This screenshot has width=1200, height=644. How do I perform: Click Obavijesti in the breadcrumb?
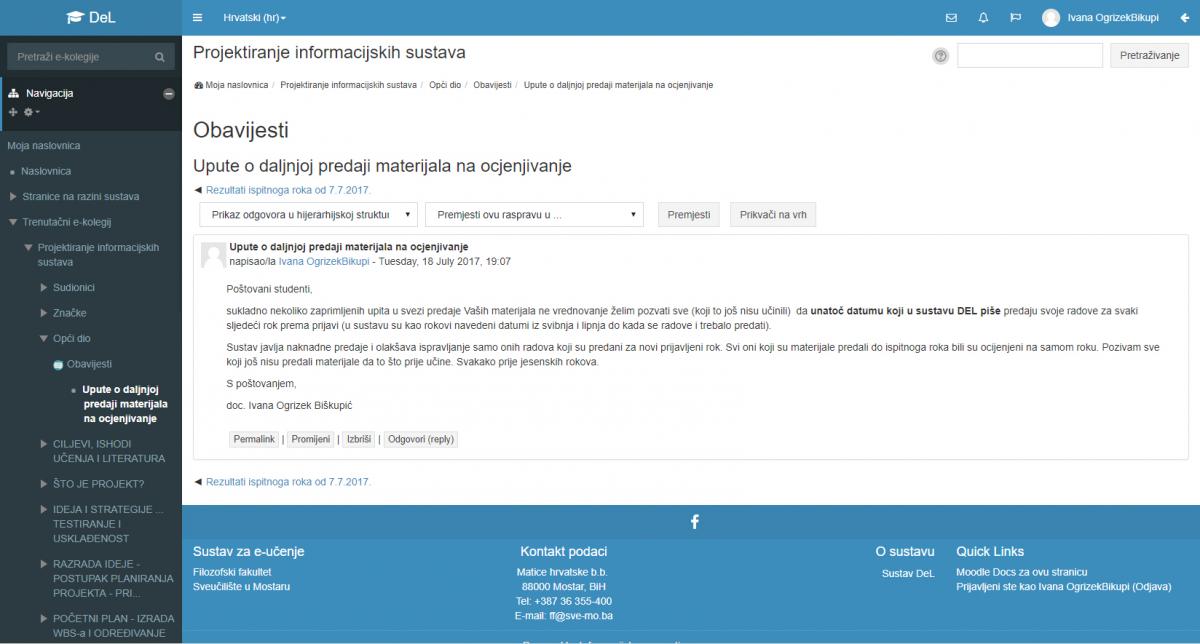pyautogui.click(x=492, y=85)
